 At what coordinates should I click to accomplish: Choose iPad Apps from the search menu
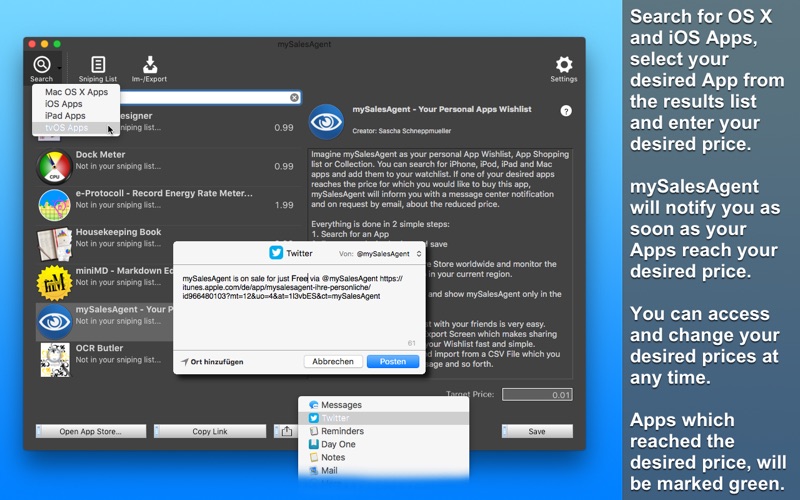coord(76,116)
